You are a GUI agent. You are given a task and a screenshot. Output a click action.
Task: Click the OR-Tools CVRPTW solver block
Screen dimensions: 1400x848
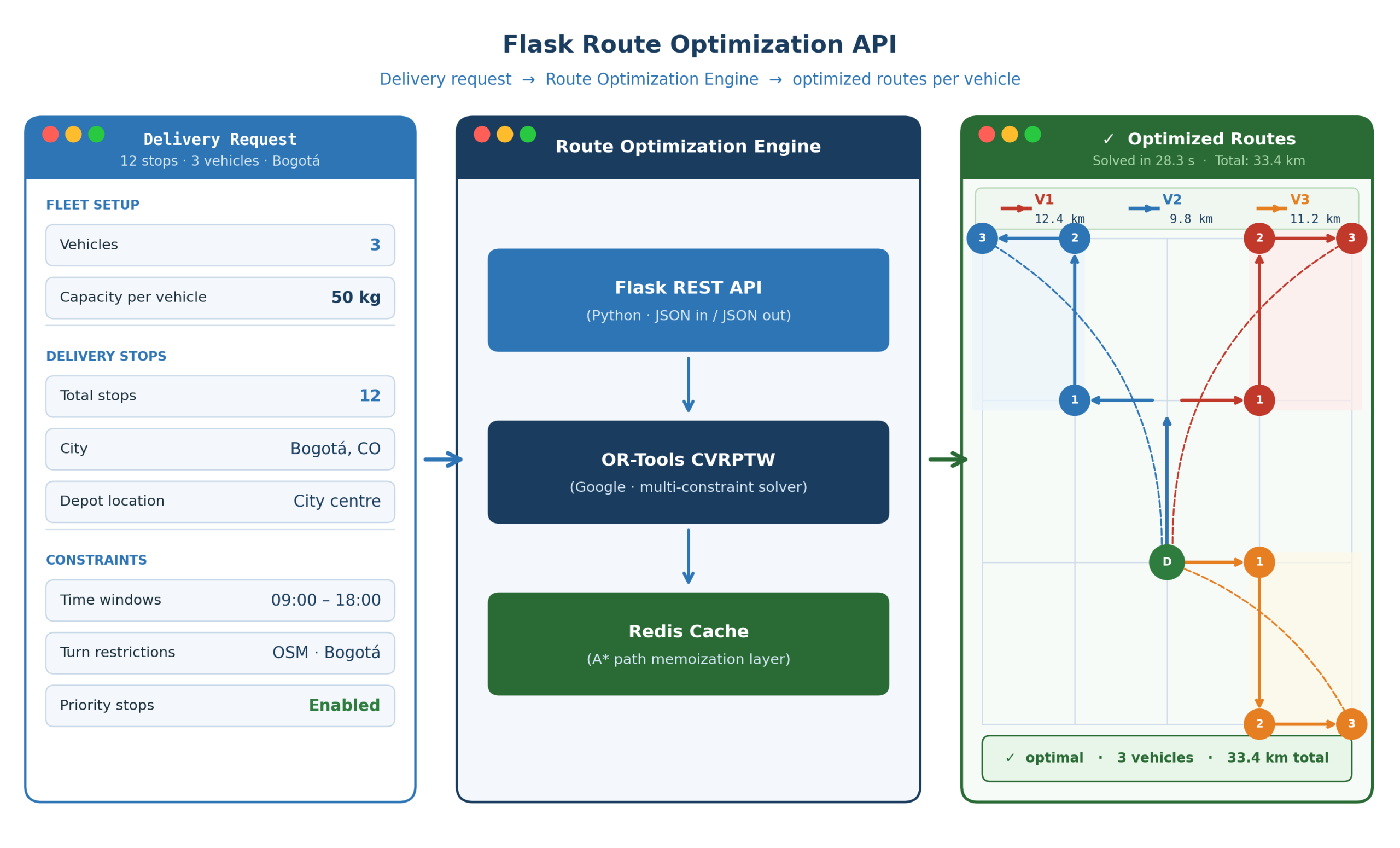pos(688,472)
